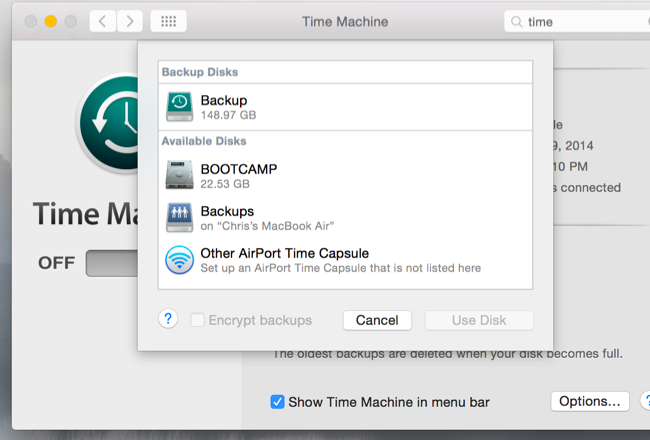Select the Backup disk icon
650x440 pixels.
tap(179, 107)
